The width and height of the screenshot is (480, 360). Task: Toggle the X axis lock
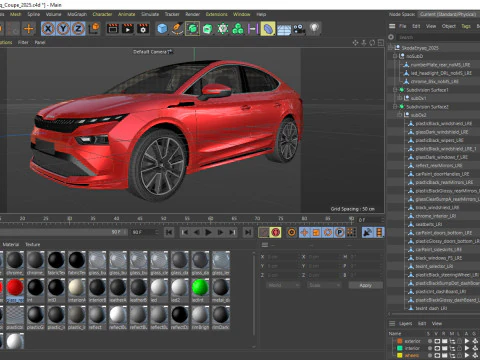tap(48, 29)
